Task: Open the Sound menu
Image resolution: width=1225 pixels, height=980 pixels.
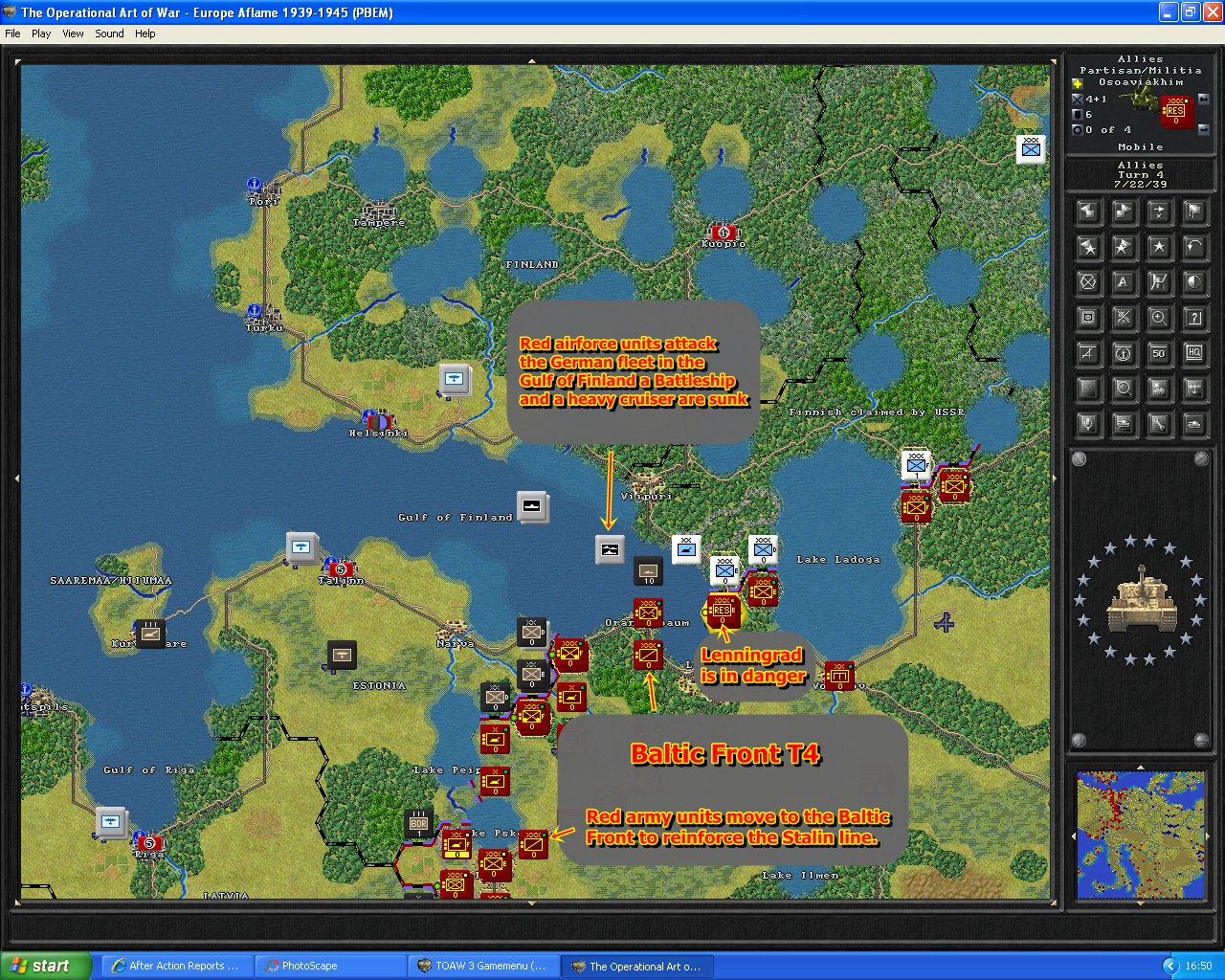Action: click(109, 33)
